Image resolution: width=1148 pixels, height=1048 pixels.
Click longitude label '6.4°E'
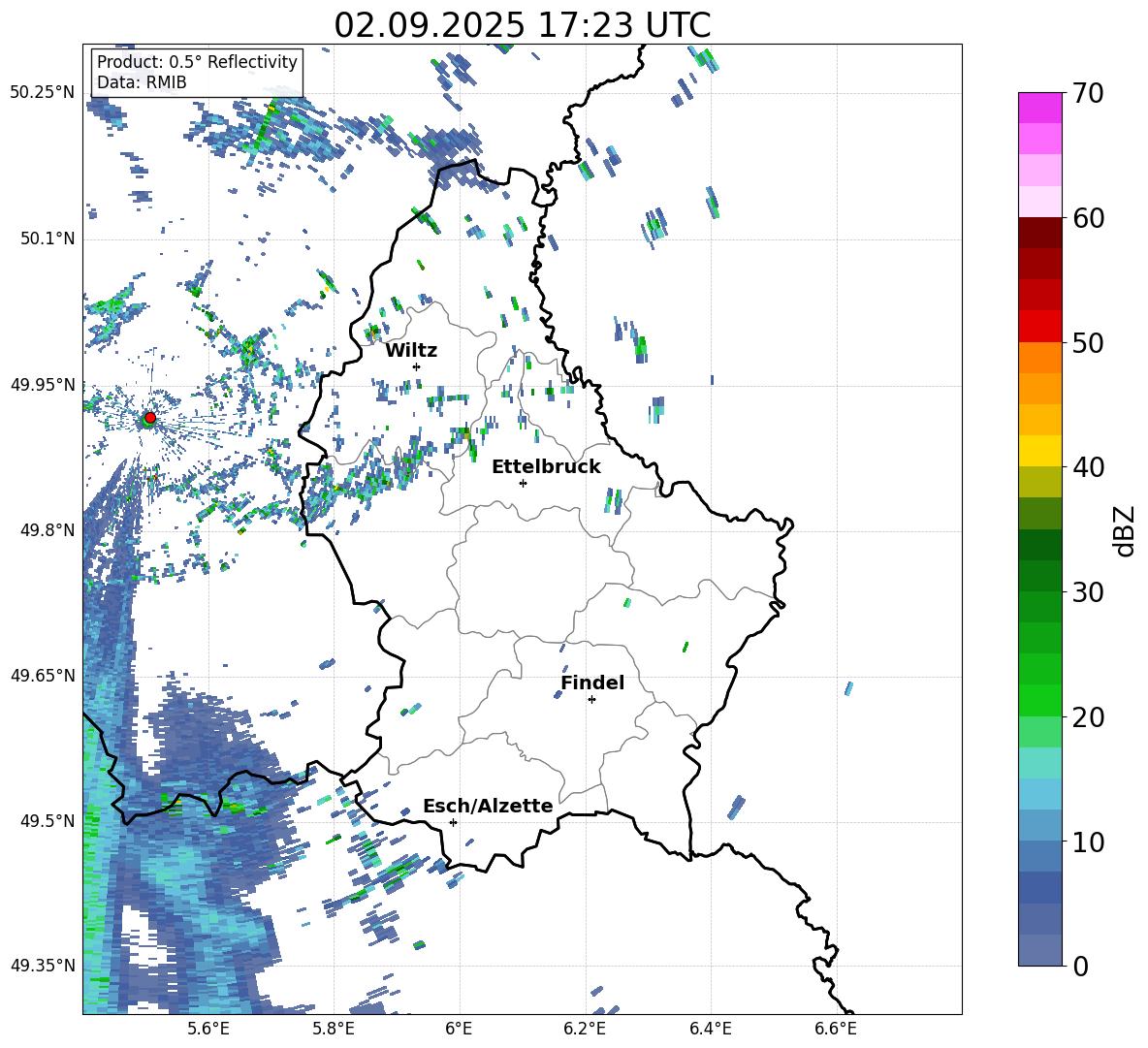pos(710,1029)
